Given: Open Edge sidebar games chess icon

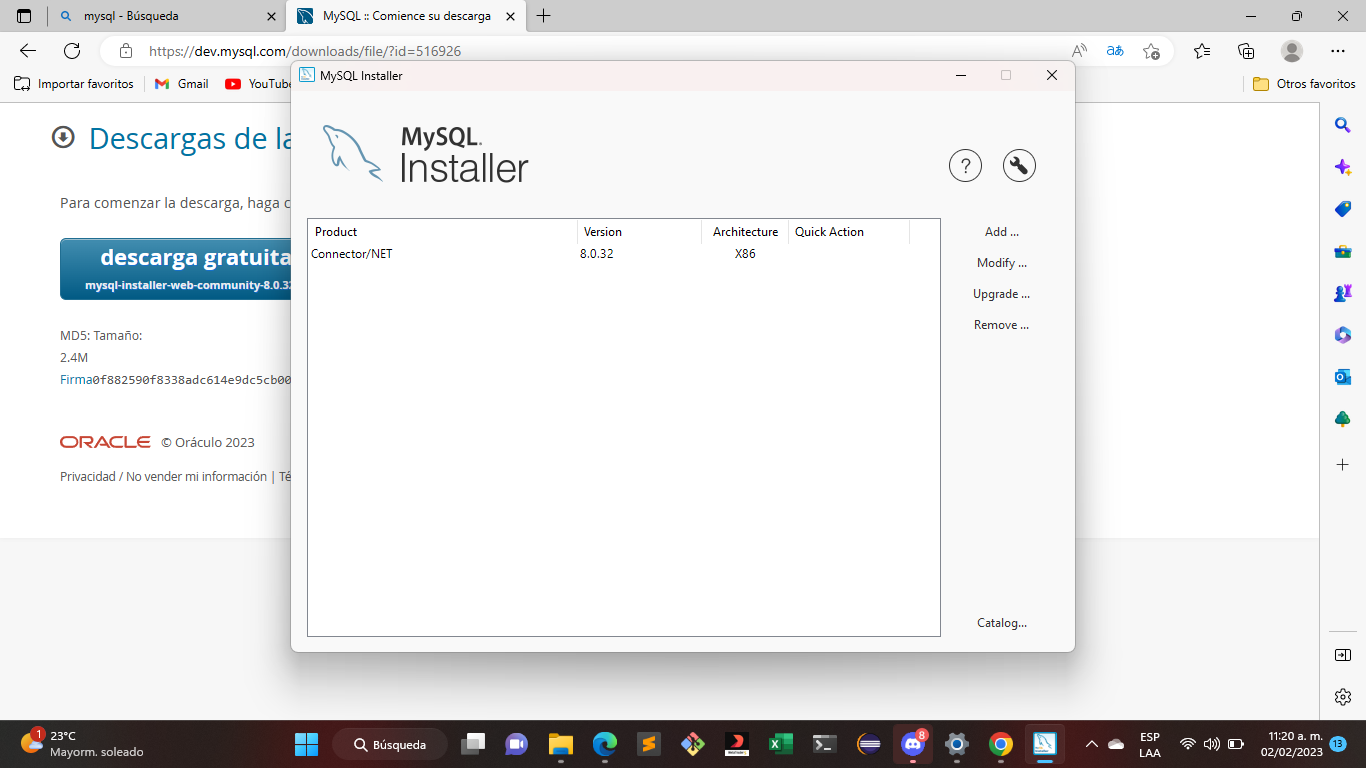Looking at the screenshot, I should [x=1343, y=293].
